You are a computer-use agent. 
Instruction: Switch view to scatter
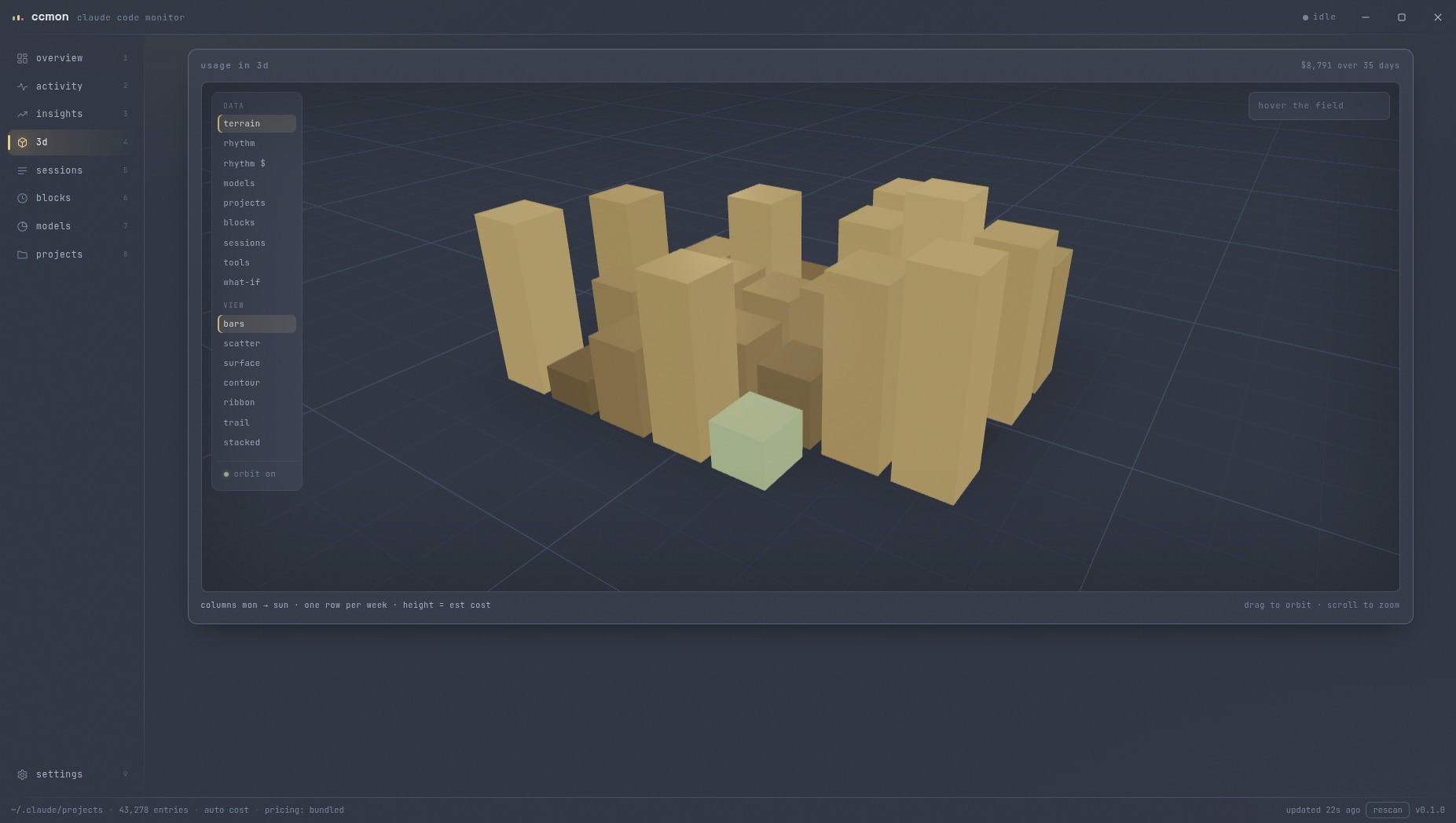[x=257, y=343]
